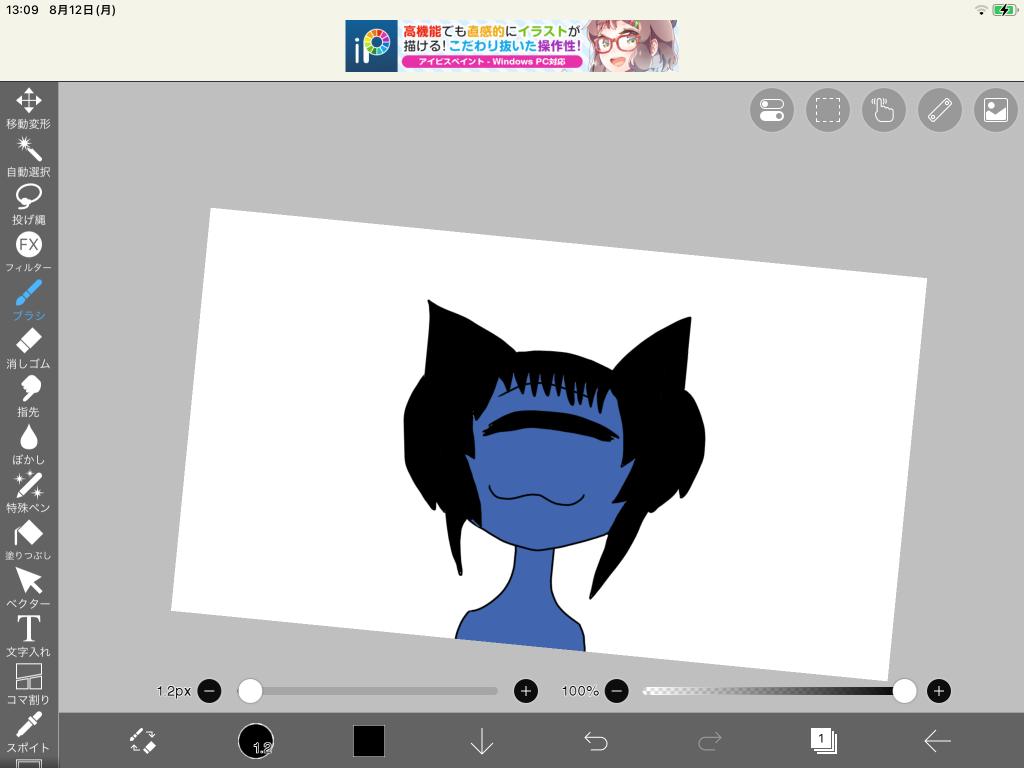Click the ibisPaint Windows PC ad banner
The image size is (1024, 768).
coord(511,46)
